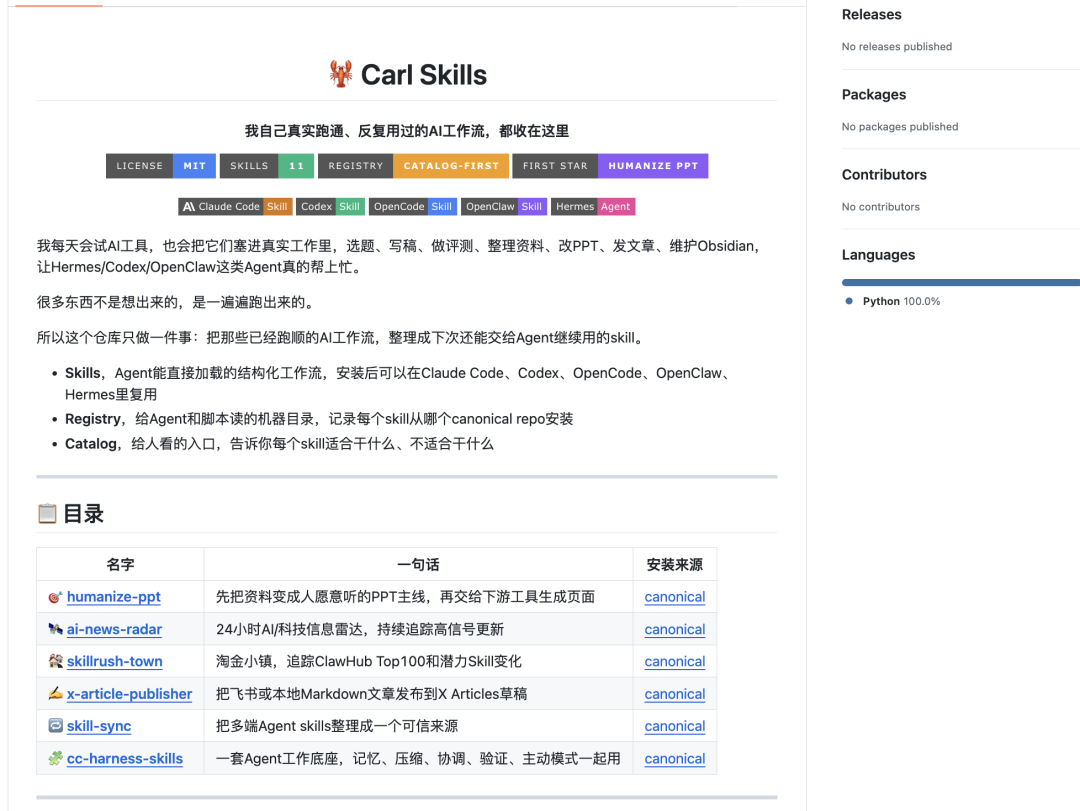Click the Hermes Agent badge
The image size is (1080, 811).
tap(593, 207)
